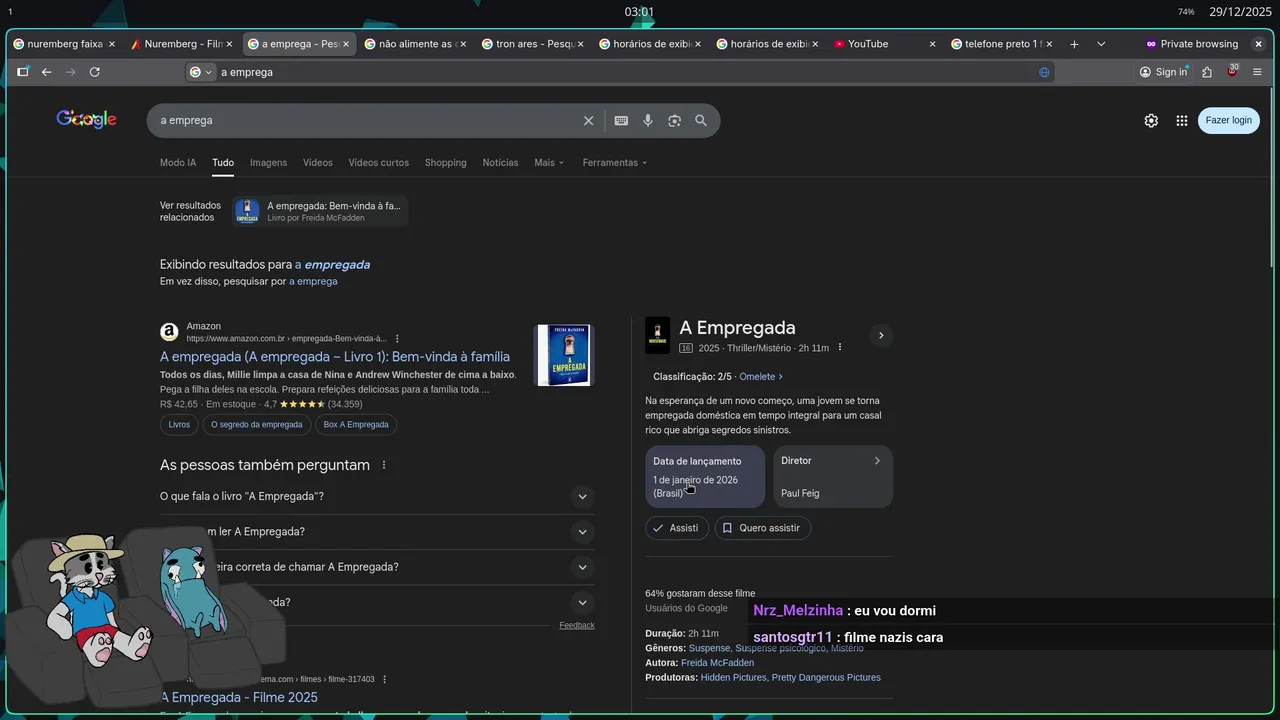
Task: Open the Hidden Pictures producer link
Action: point(733,678)
